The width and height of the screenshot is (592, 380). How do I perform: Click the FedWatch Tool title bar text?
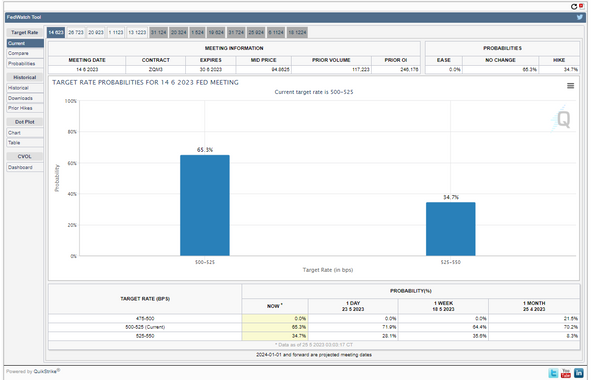point(23,17)
